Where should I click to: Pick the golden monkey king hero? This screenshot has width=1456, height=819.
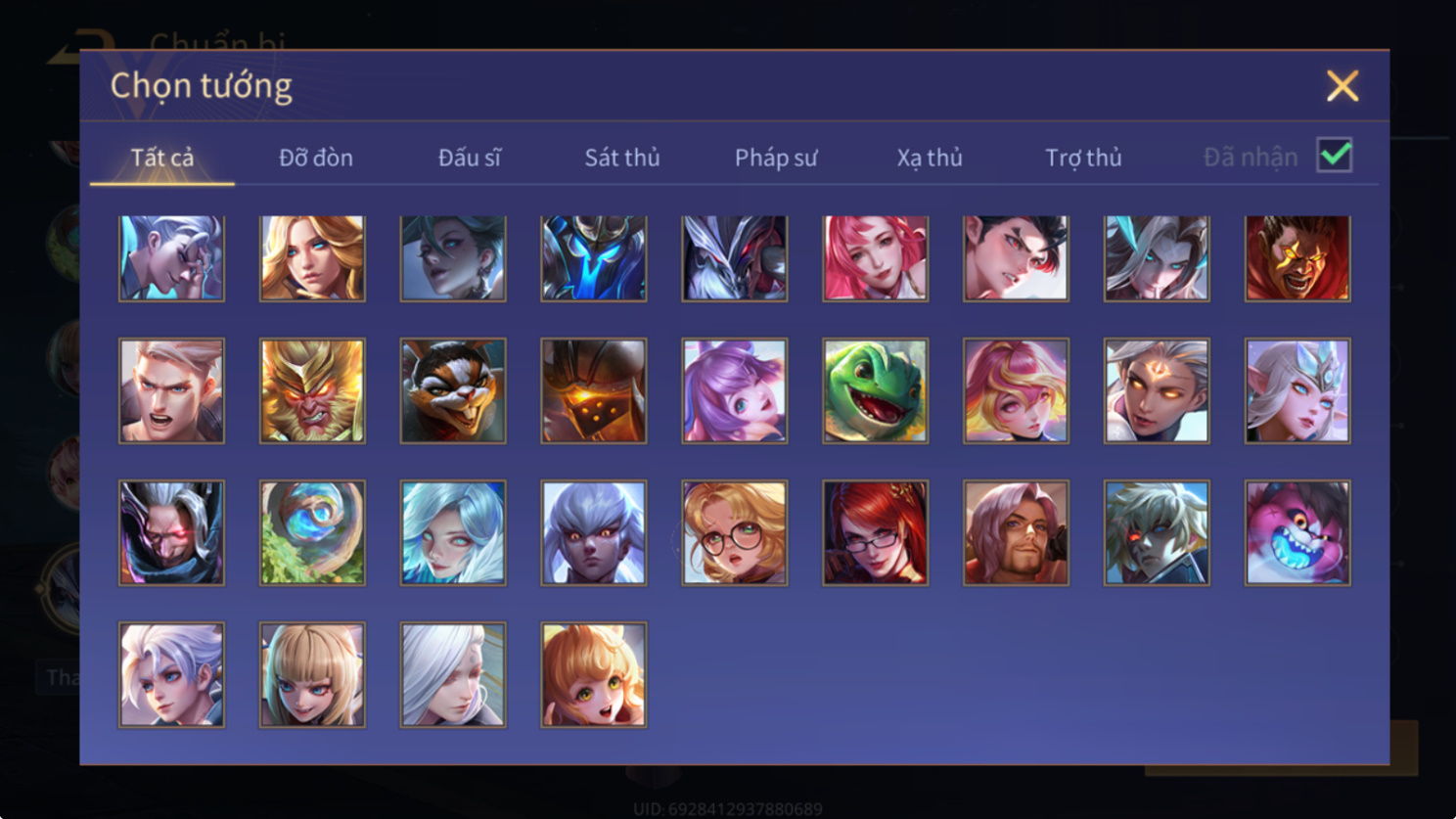coord(312,390)
